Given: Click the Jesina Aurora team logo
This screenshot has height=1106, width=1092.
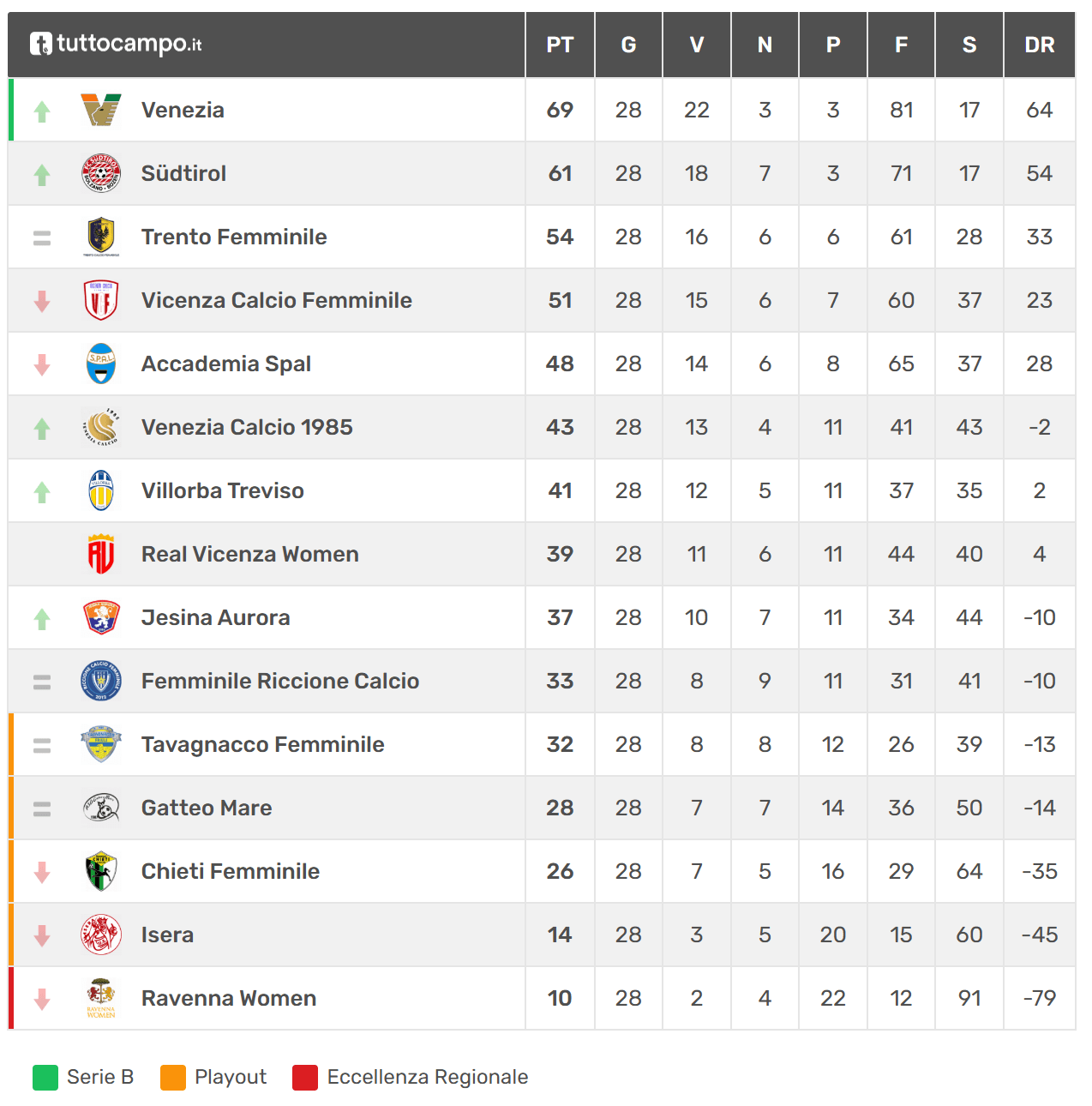Looking at the screenshot, I should pyautogui.click(x=101, y=617).
